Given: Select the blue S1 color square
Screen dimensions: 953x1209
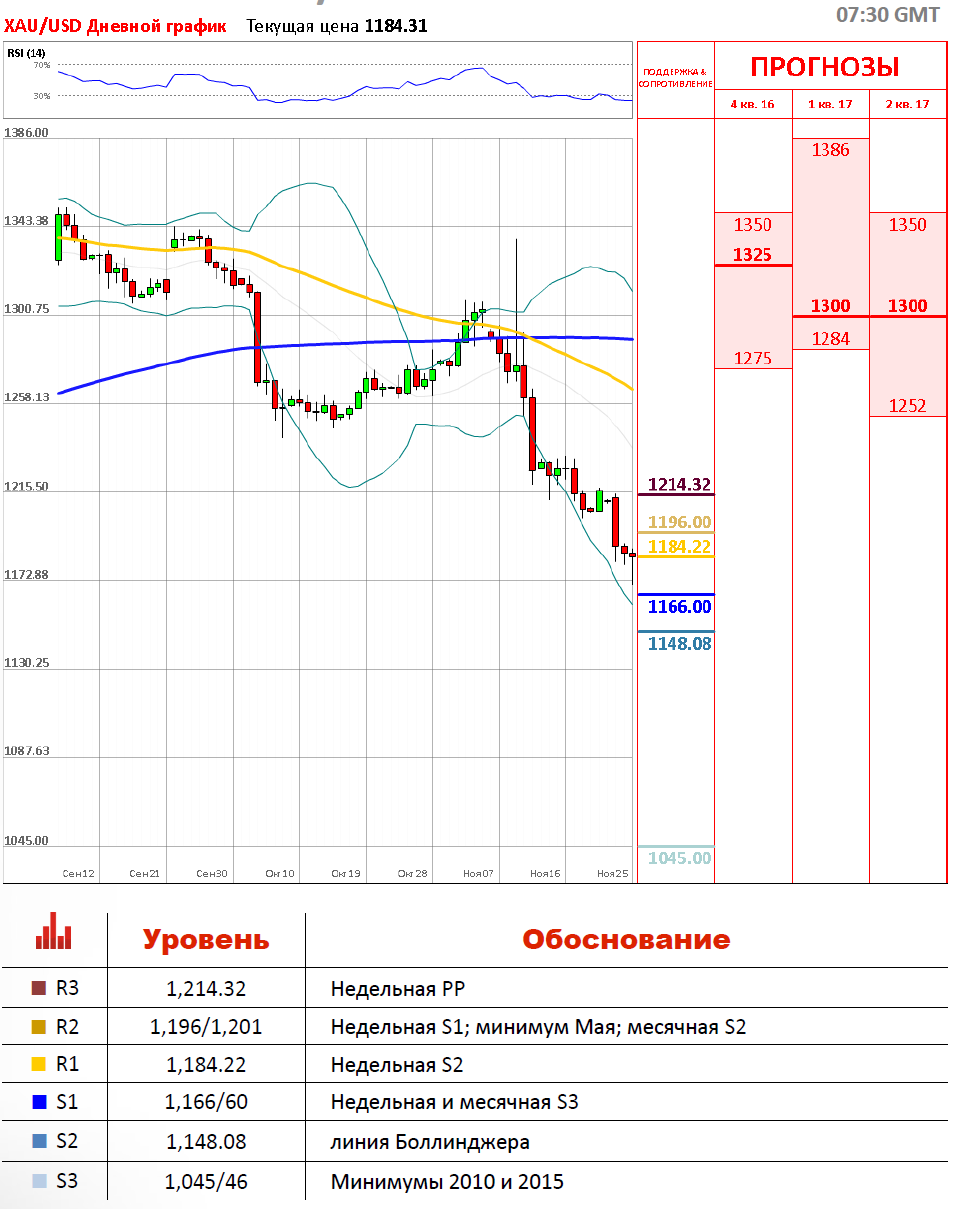Looking at the screenshot, I should [39, 1103].
